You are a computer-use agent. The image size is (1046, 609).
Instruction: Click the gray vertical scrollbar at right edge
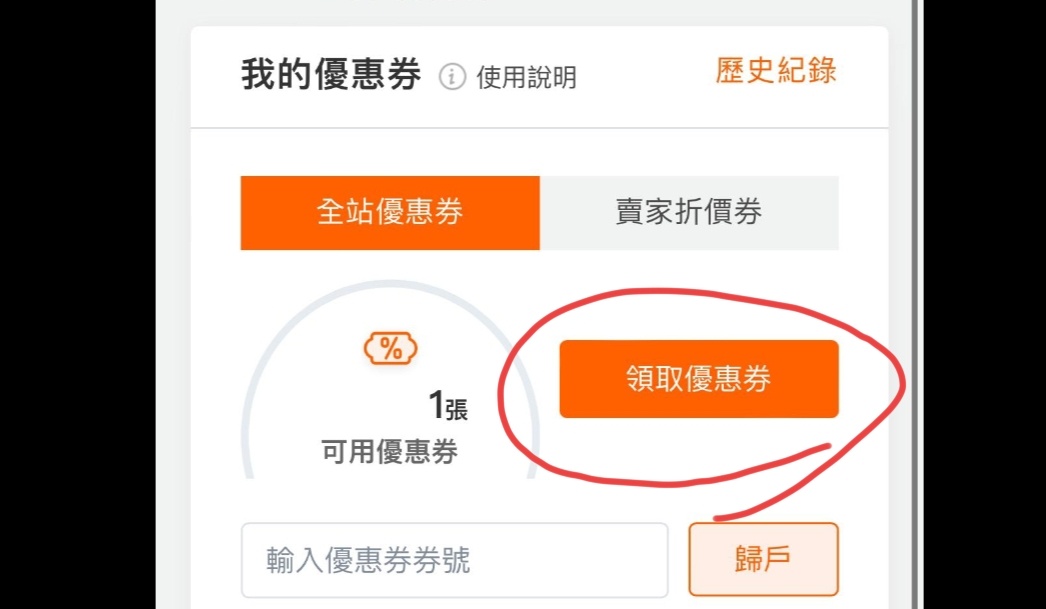(x=917, y=304)
